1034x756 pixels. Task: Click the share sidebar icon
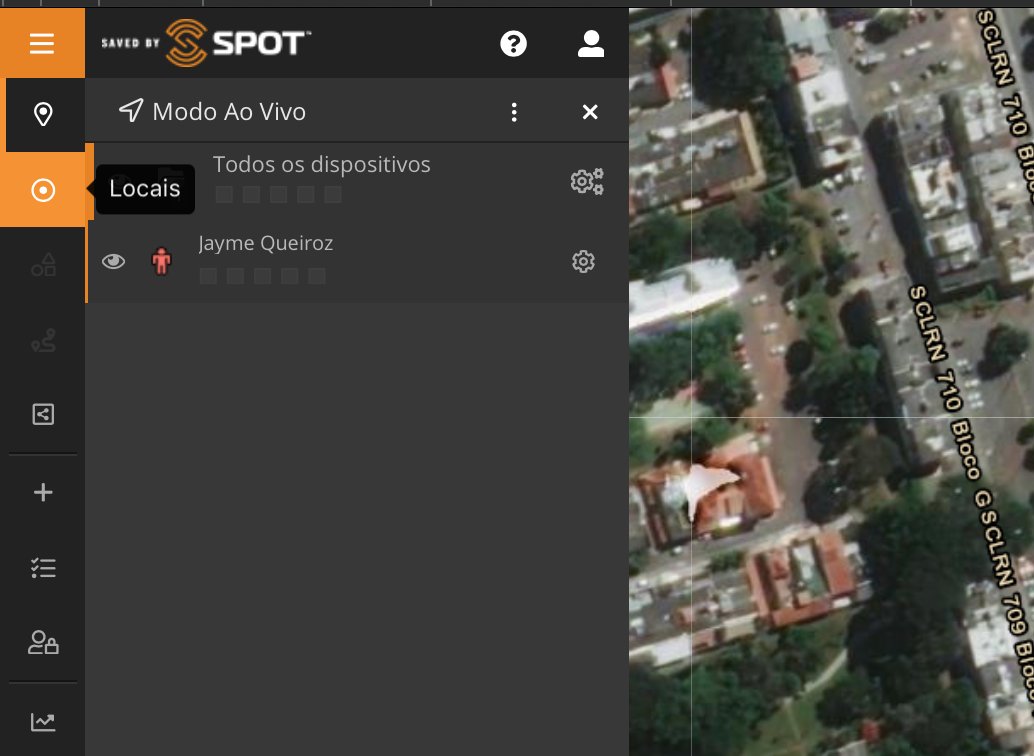(x=43, y=414)
